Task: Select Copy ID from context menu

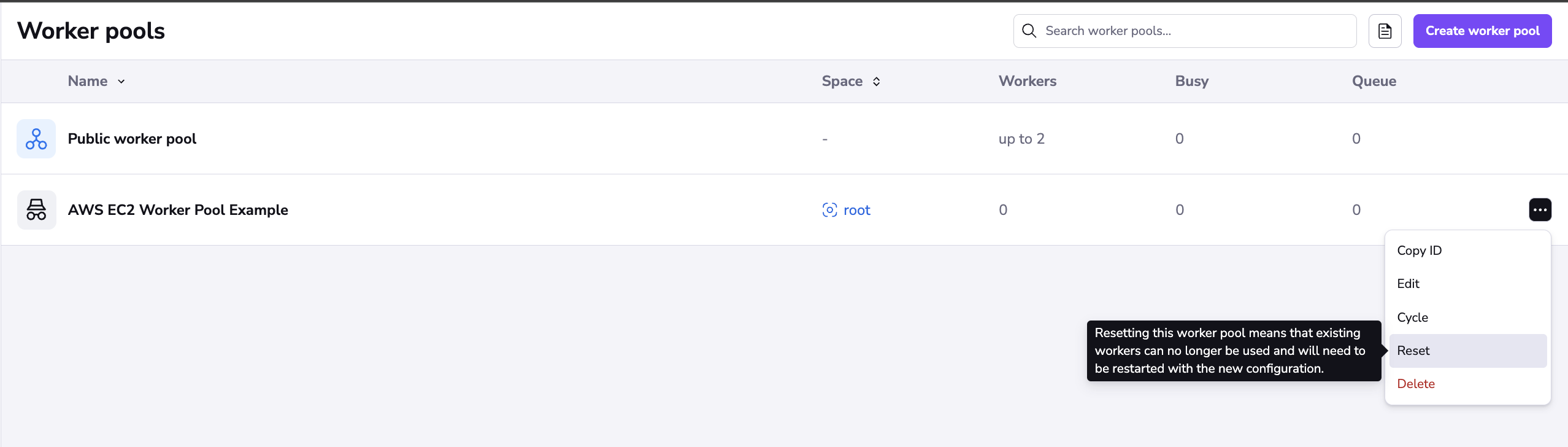Action: tap(1419, 251)
